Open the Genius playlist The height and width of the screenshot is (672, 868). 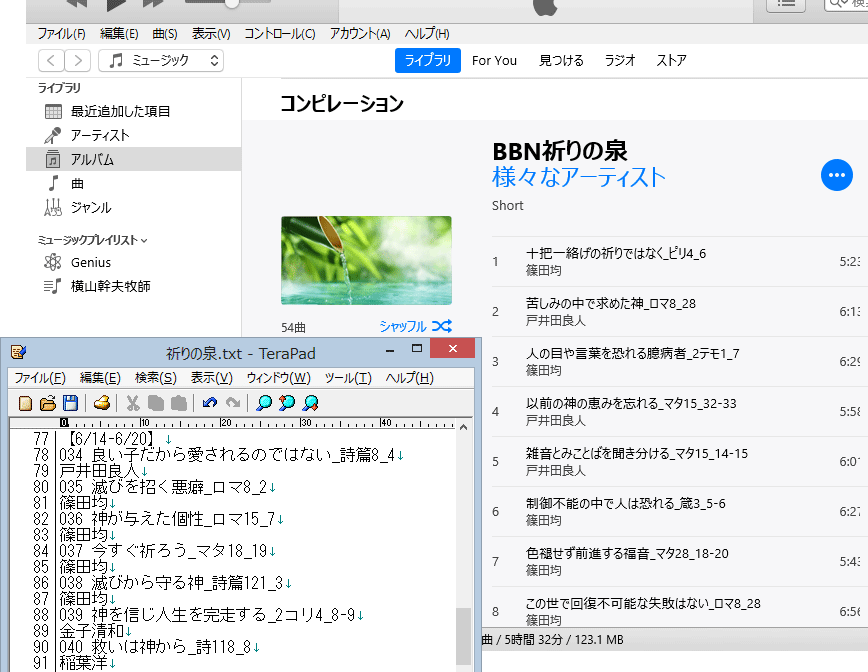click(133, 262)
